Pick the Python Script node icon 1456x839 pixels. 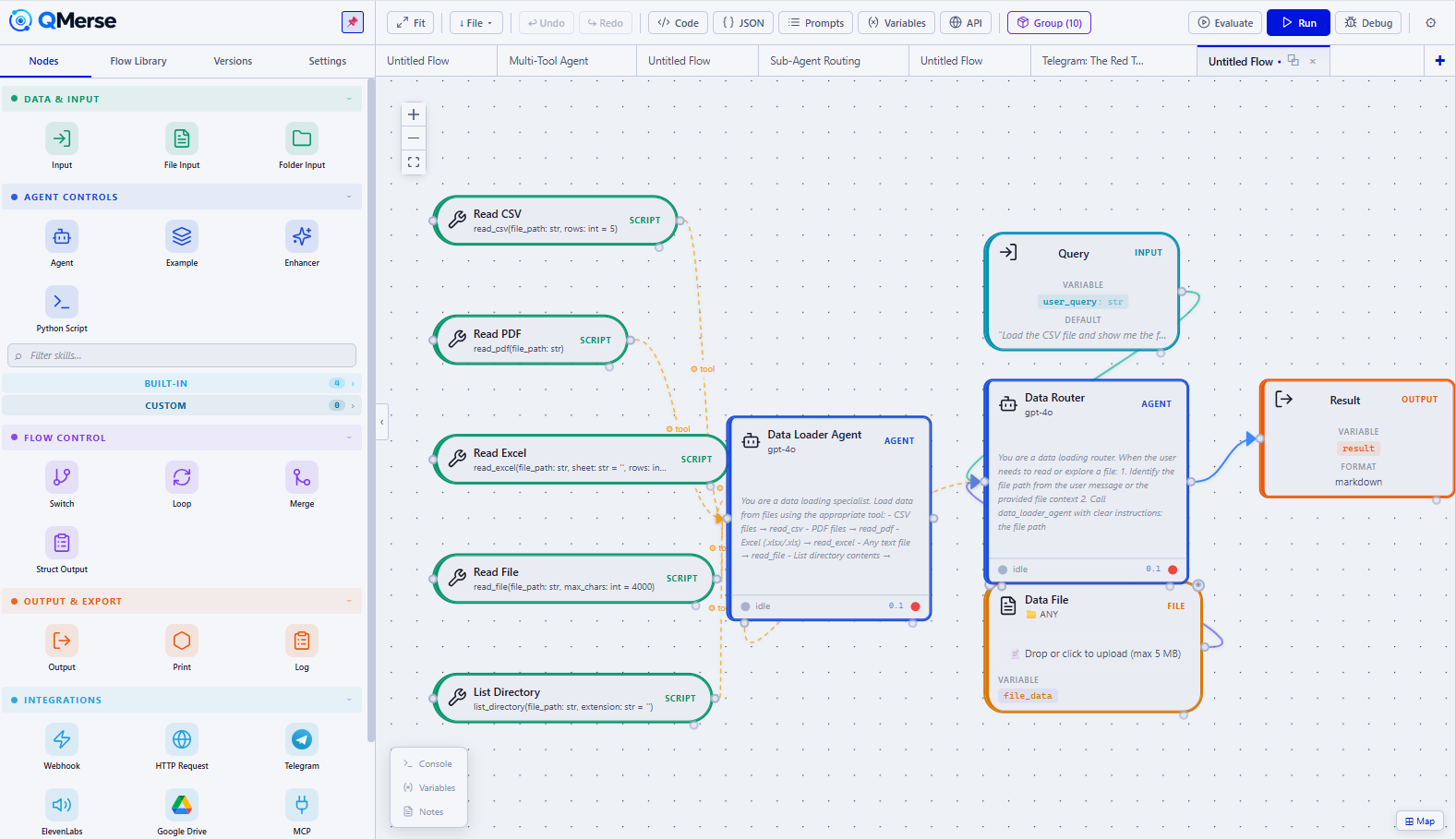pyautogui.click(x=62, y=303)
